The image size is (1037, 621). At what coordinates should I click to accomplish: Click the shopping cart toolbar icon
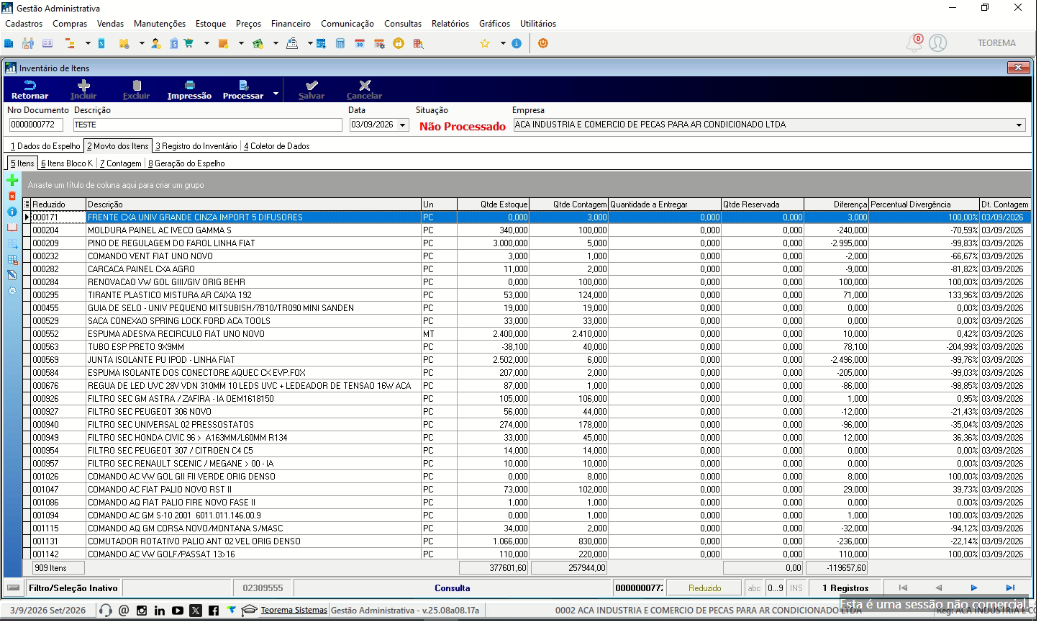click(189, 44)
